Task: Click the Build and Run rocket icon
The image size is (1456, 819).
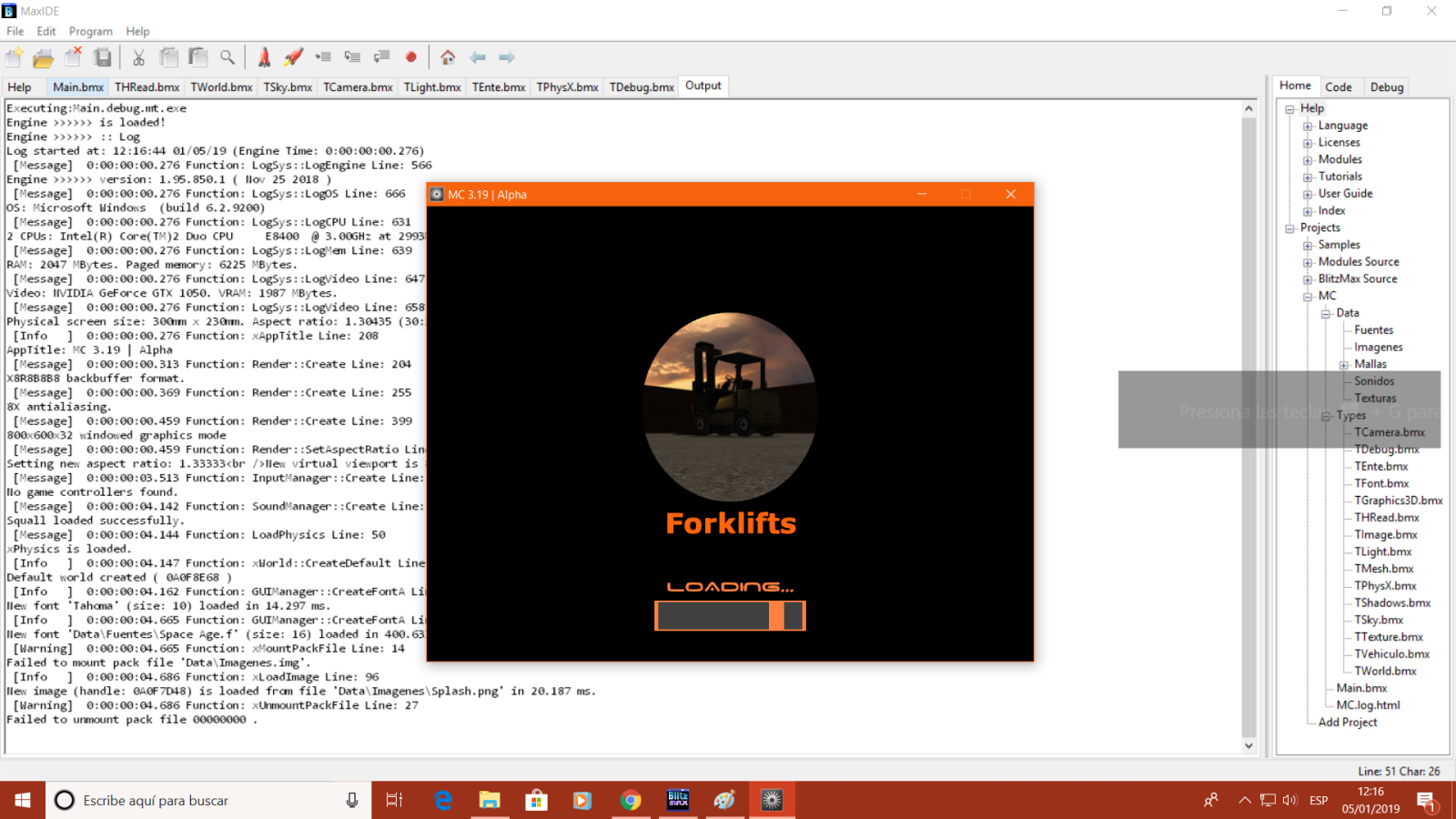Action: 293,57
